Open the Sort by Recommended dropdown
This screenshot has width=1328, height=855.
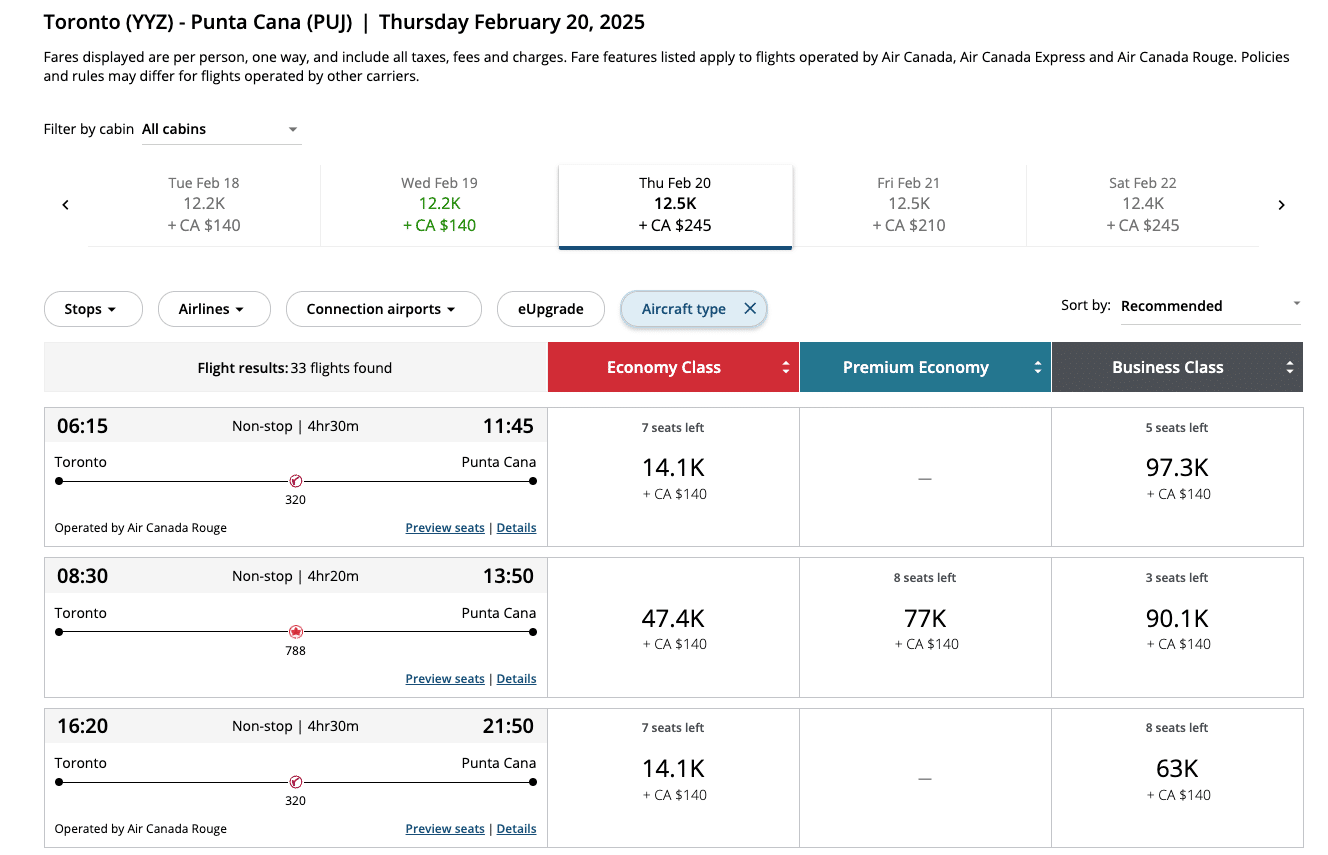1210,306
